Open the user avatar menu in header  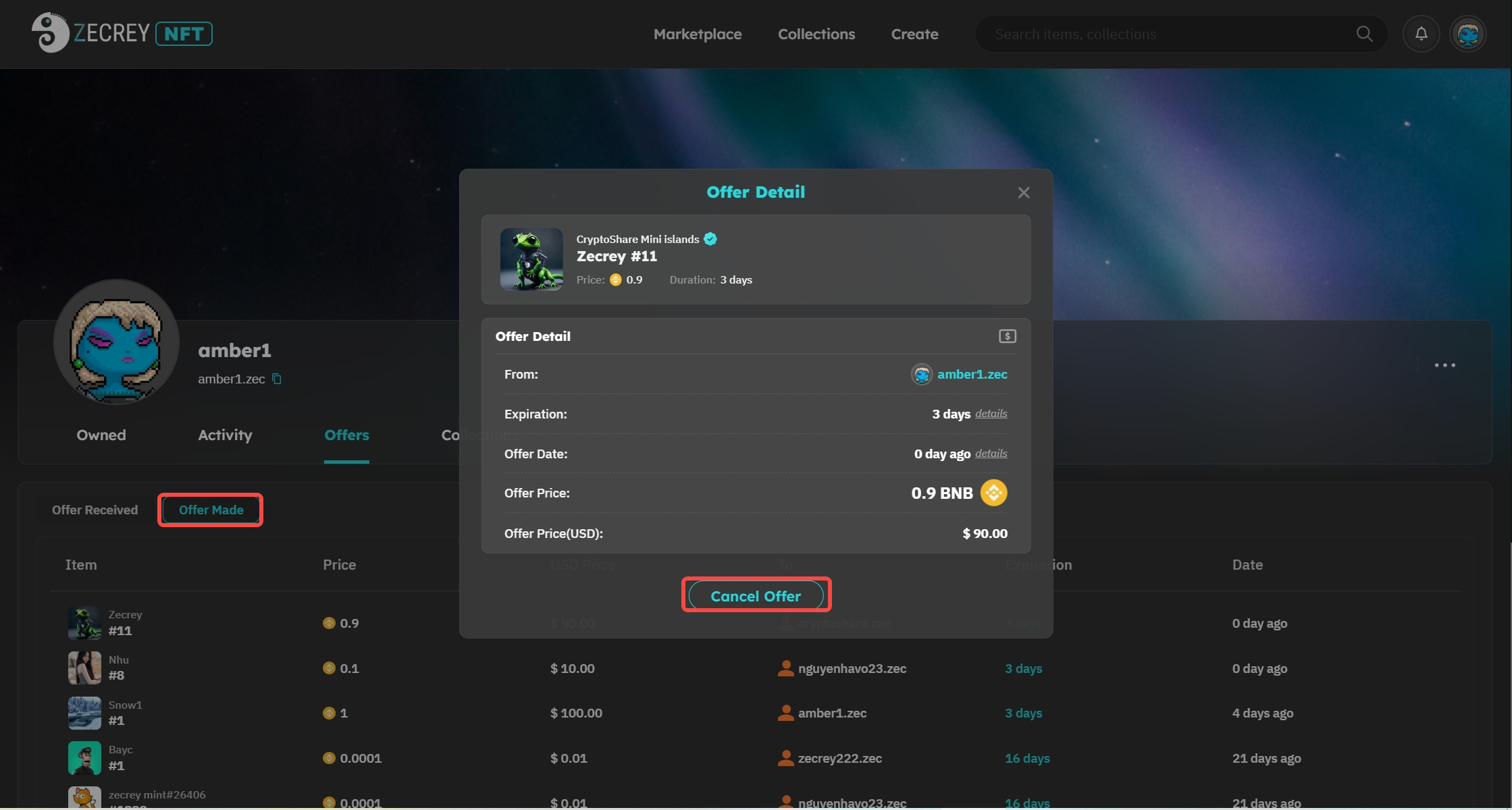[1468, 34]
